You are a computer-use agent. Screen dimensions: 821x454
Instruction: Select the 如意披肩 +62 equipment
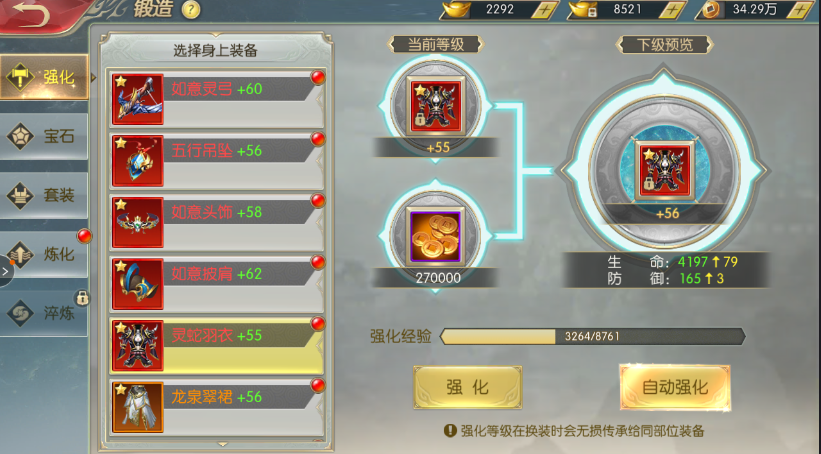pos(217,284)
